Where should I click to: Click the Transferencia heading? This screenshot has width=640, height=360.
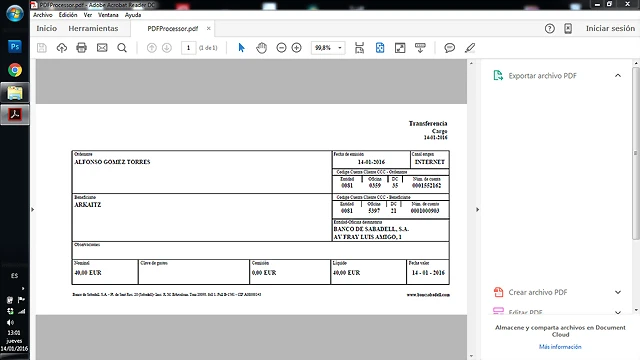428,123
